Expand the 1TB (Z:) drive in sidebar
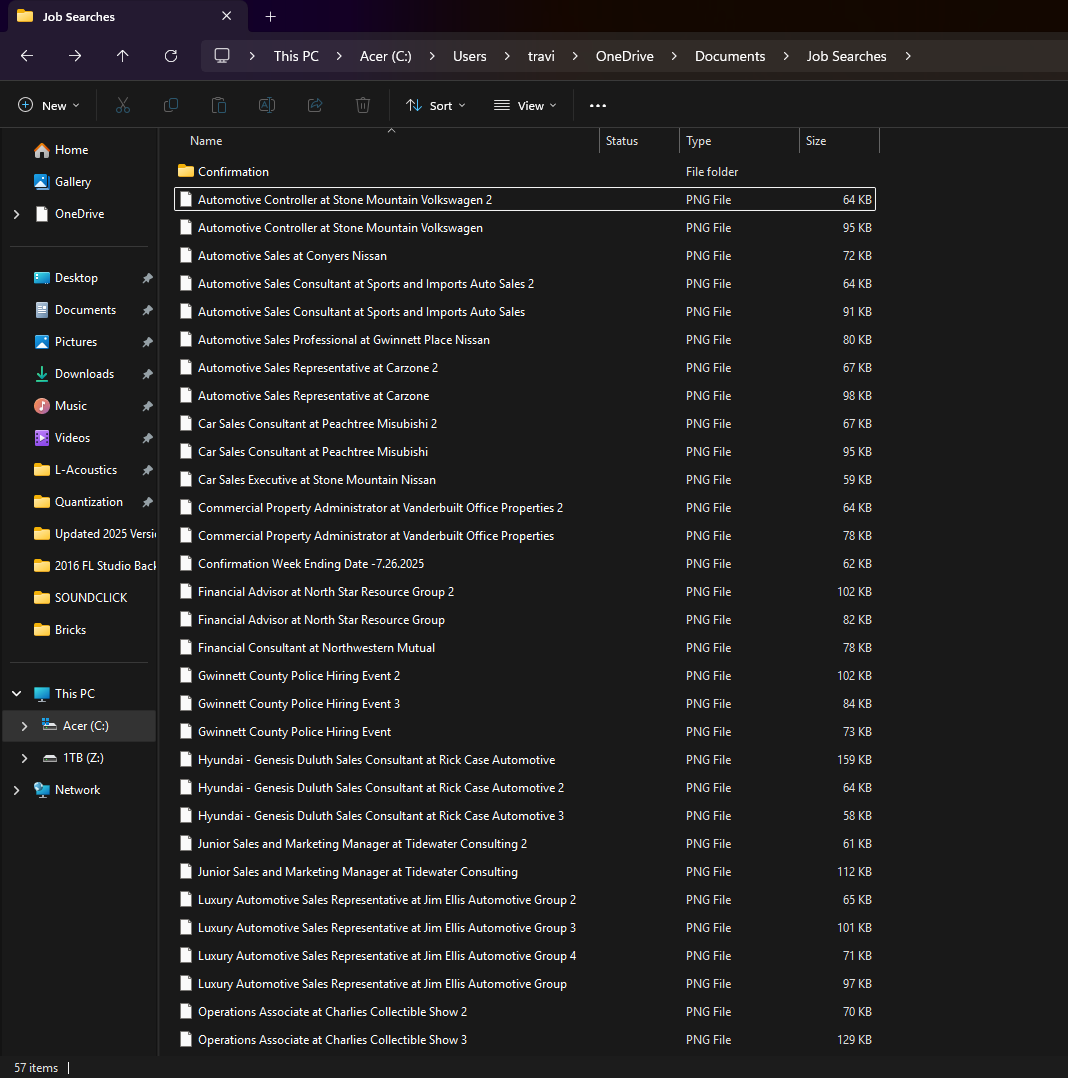 tap(23, 757)
